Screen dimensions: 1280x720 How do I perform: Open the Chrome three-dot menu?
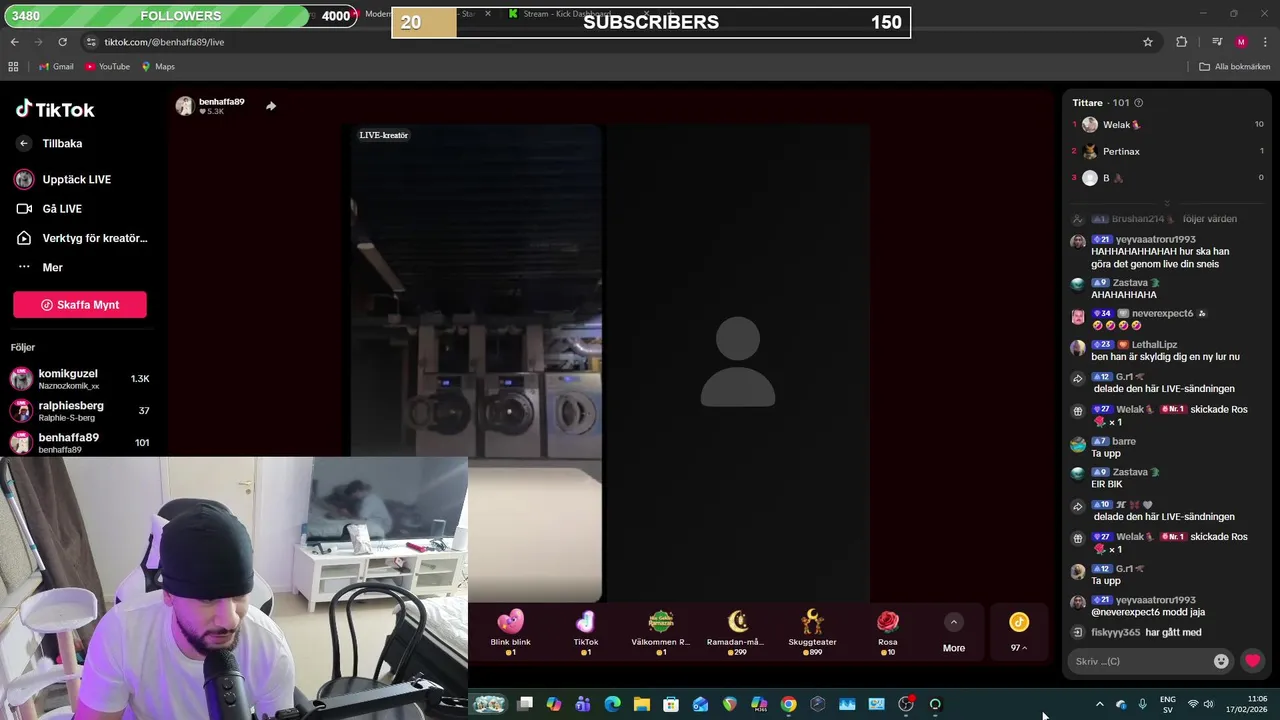click(1264, 42)
